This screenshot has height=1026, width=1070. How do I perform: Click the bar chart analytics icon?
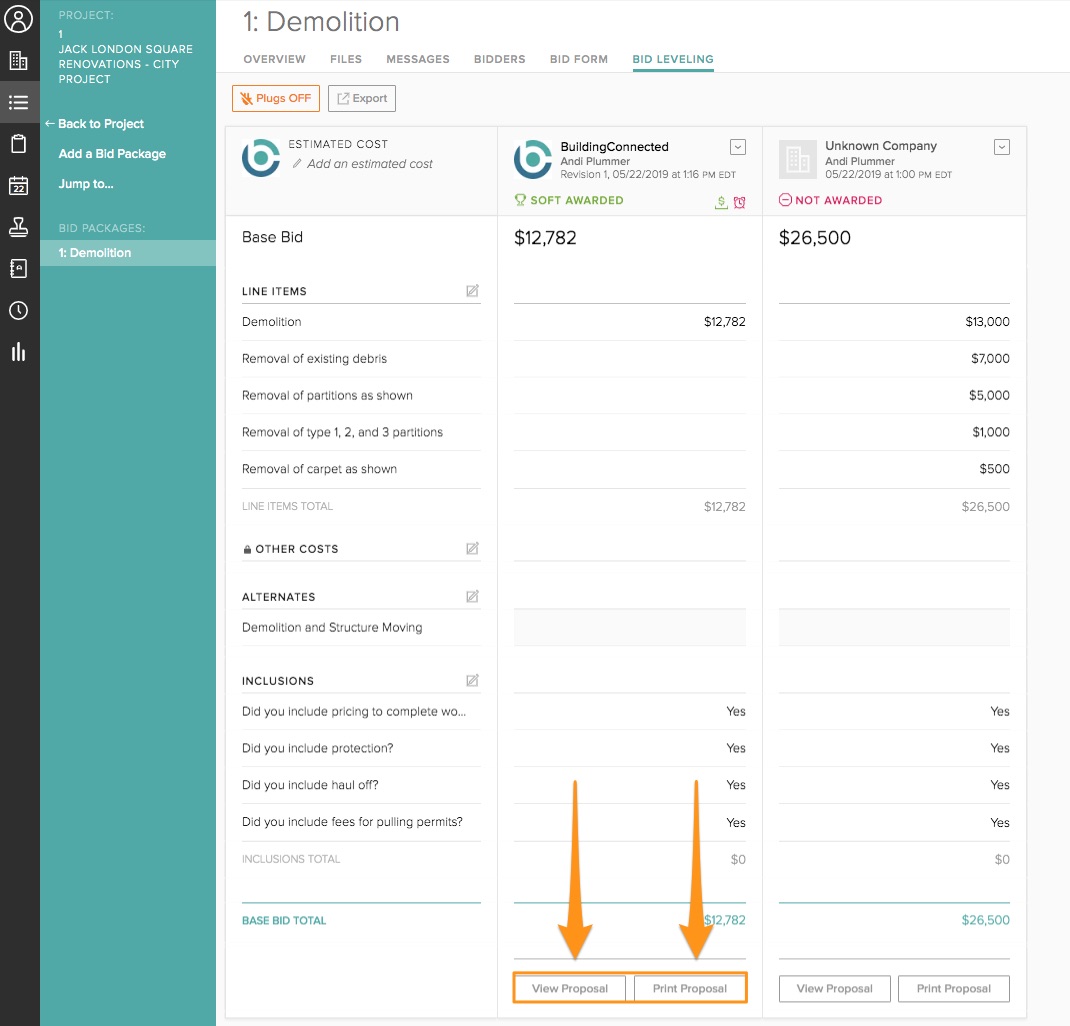tap(18, 352)
